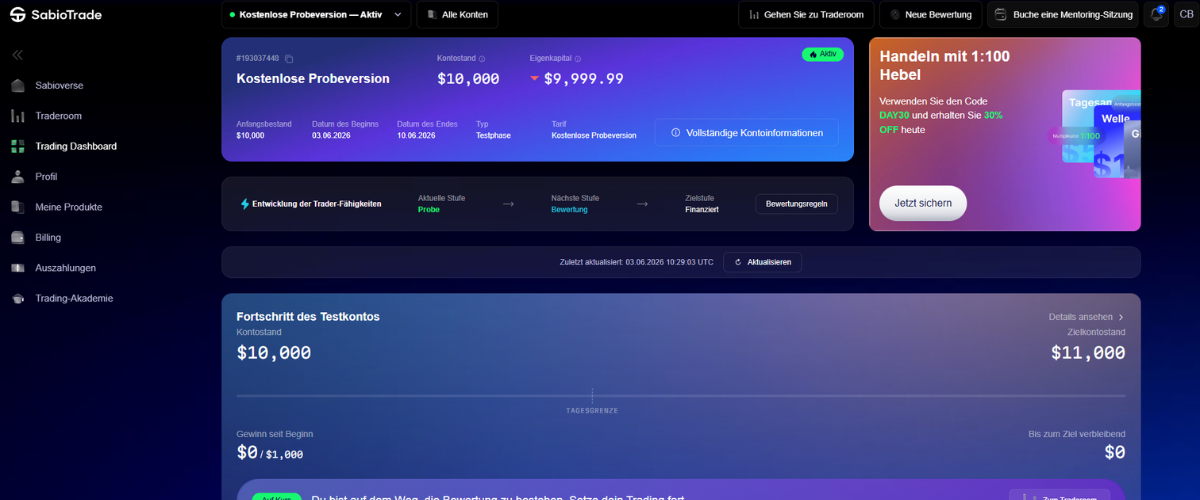Click the Trading-Akademie graduation cap icon
1200x500 pixels.
coord(17,298)
